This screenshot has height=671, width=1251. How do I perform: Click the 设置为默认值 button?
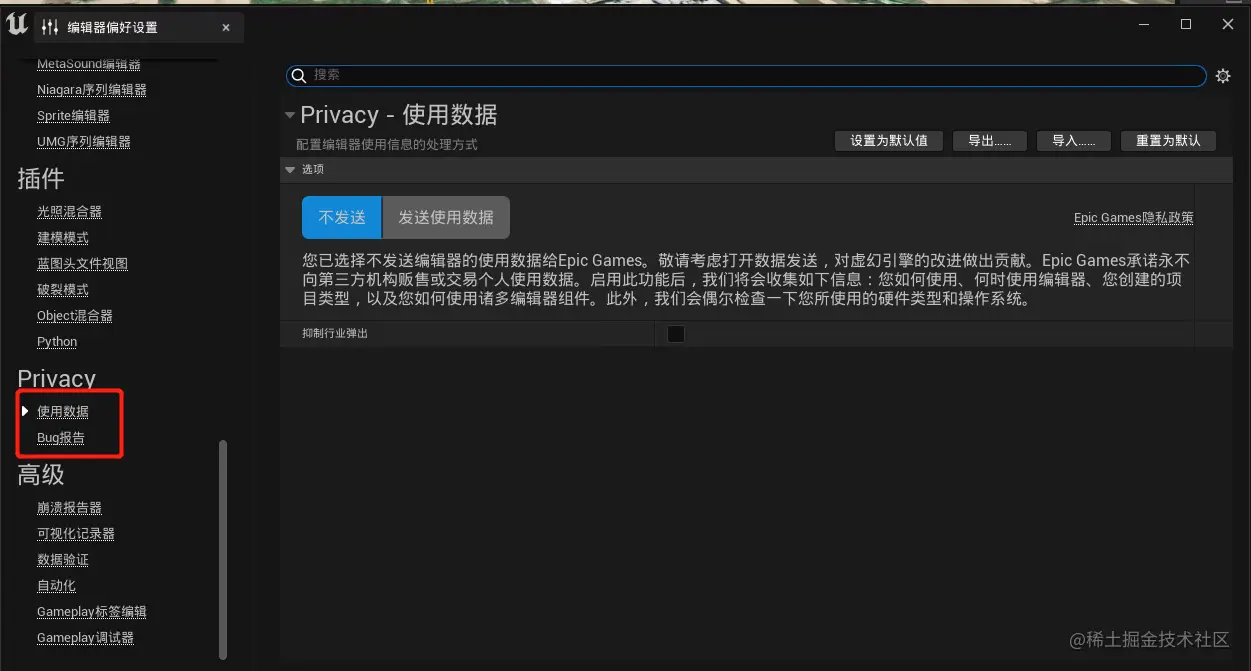point(888,140)
